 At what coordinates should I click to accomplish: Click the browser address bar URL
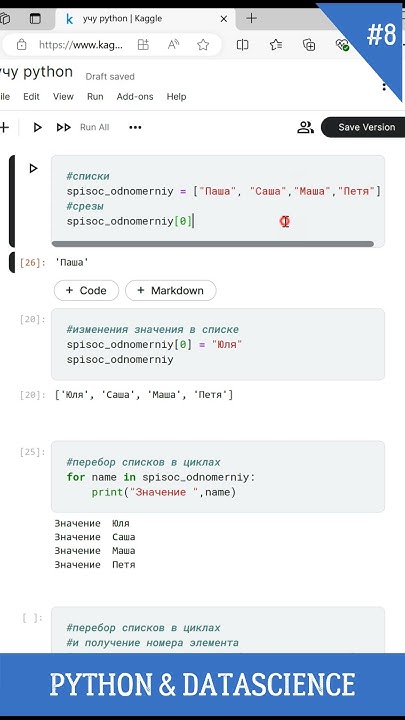click(x=81, y=45)
